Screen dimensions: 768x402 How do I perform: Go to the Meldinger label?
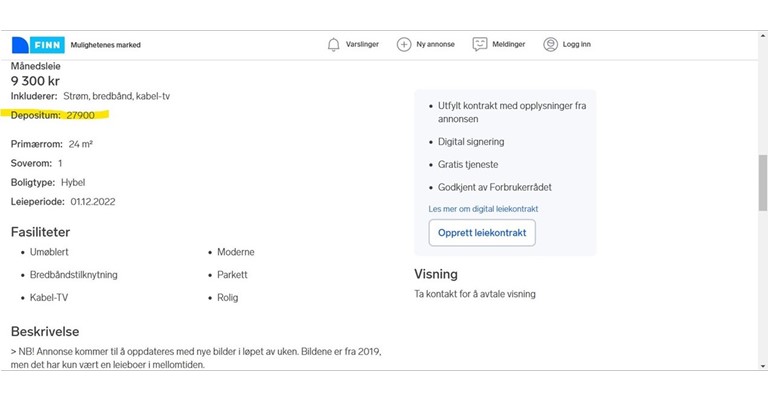point(510,45)
